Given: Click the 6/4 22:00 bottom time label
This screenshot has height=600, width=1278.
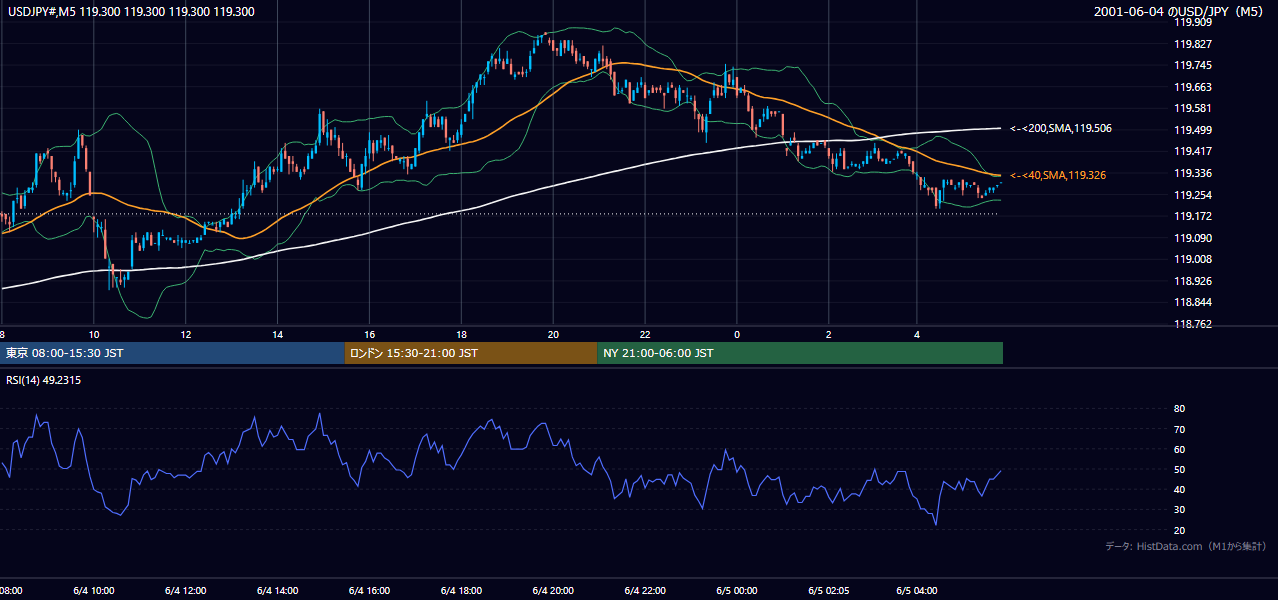Looking at the screenshot, I should pos(644,591).
